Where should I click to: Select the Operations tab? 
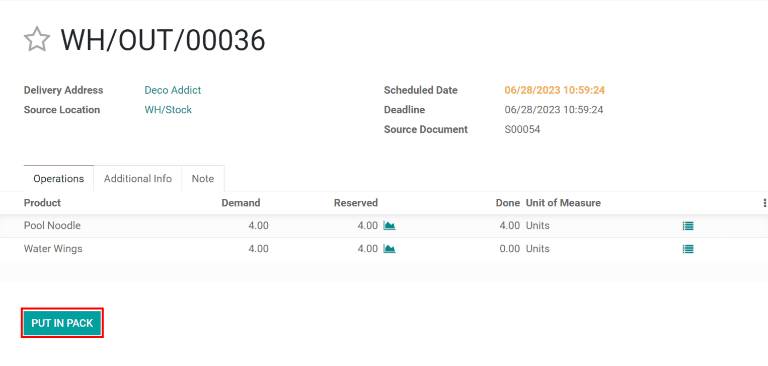tap(59, 178)
